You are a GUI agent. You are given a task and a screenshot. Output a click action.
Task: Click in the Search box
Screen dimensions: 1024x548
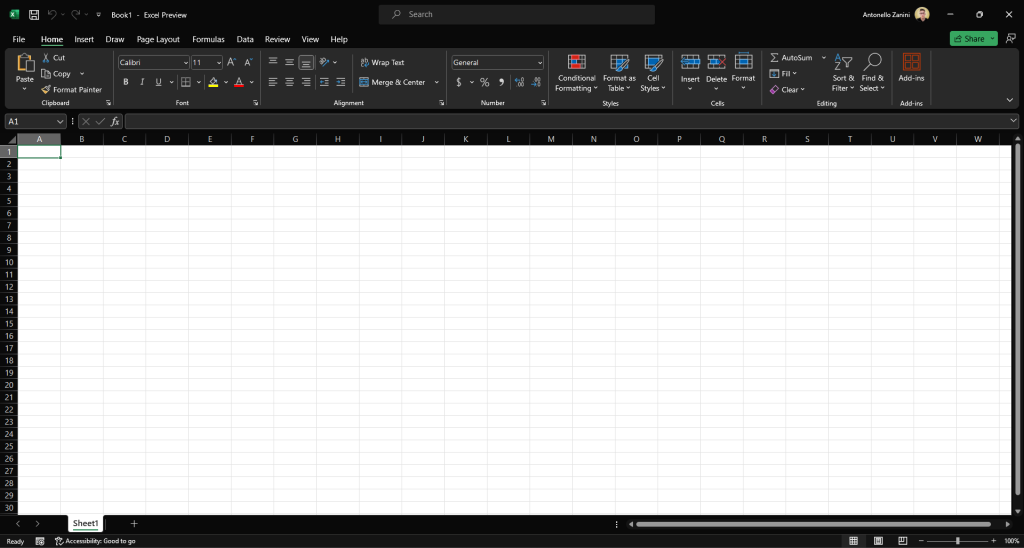tap(520, 14)
